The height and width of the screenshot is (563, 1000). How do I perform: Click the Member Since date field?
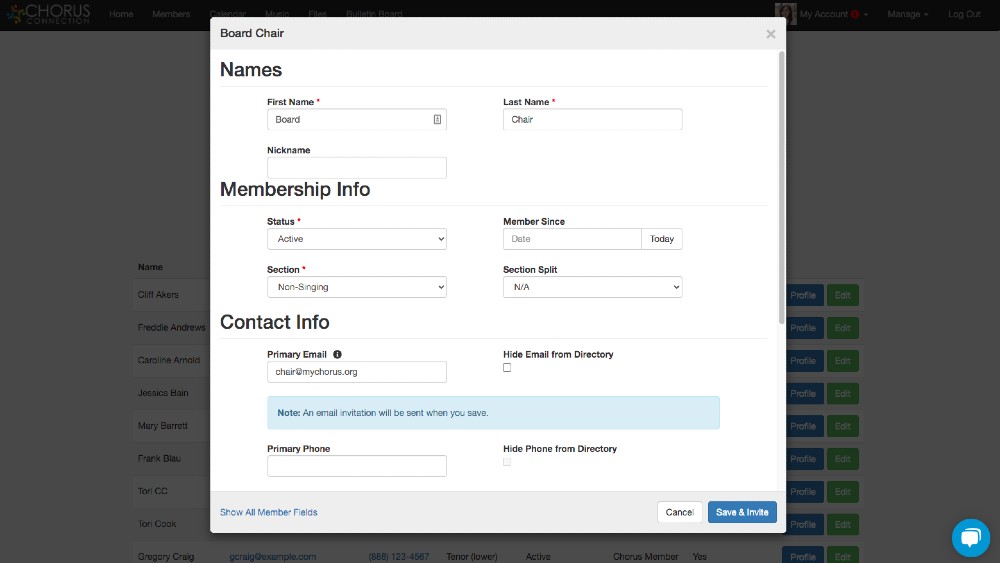point(571,239)
